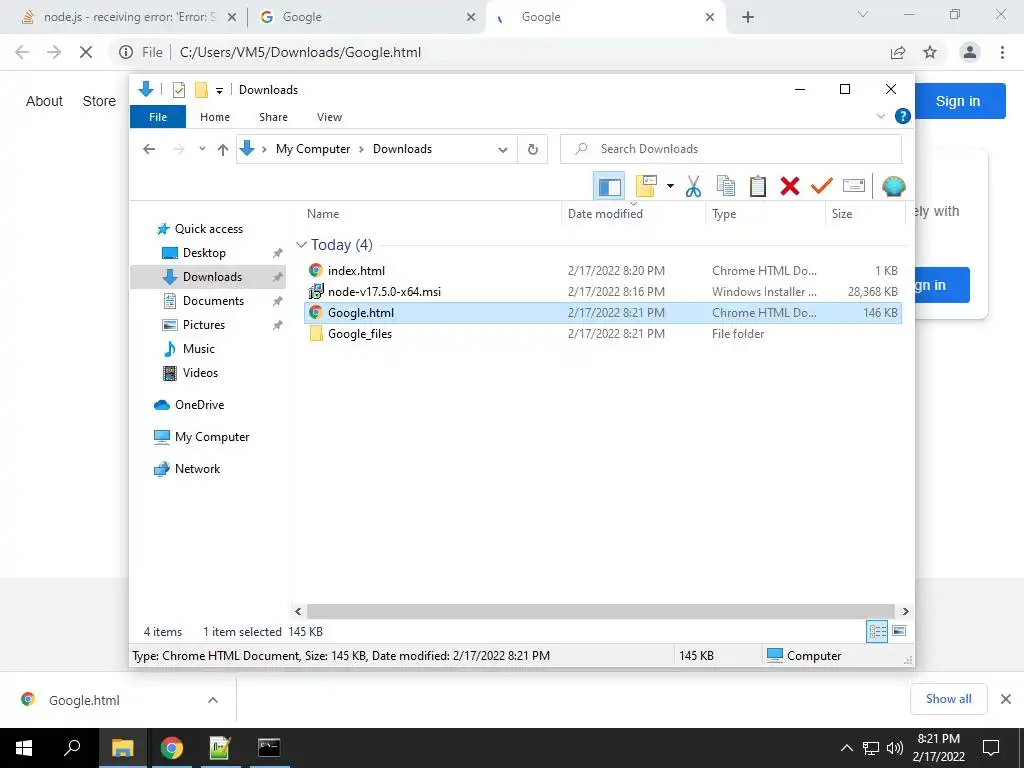Expand the address bar history dropdown
Image resolution: width=1024 pixels, height=768 pixels.
coord(503,150)
